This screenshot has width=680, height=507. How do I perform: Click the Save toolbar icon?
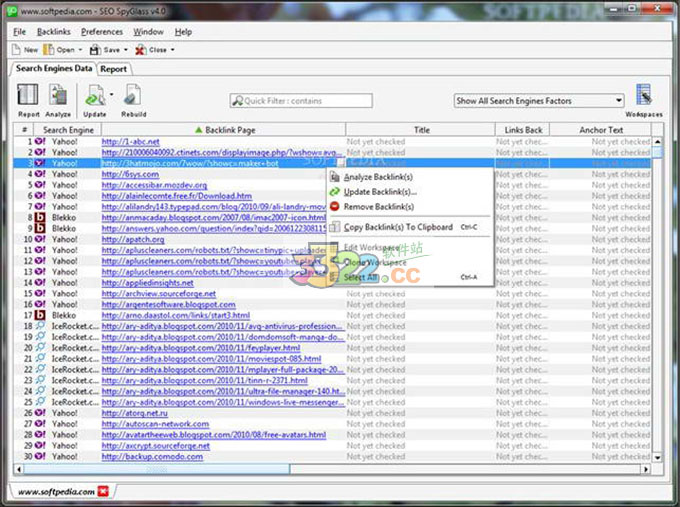(x=95, y=50)
